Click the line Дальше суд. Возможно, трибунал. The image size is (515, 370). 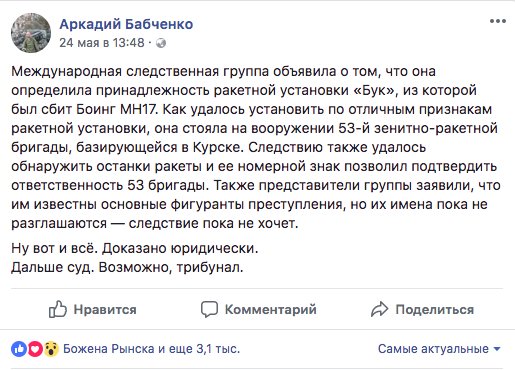[x=127, y=267]
